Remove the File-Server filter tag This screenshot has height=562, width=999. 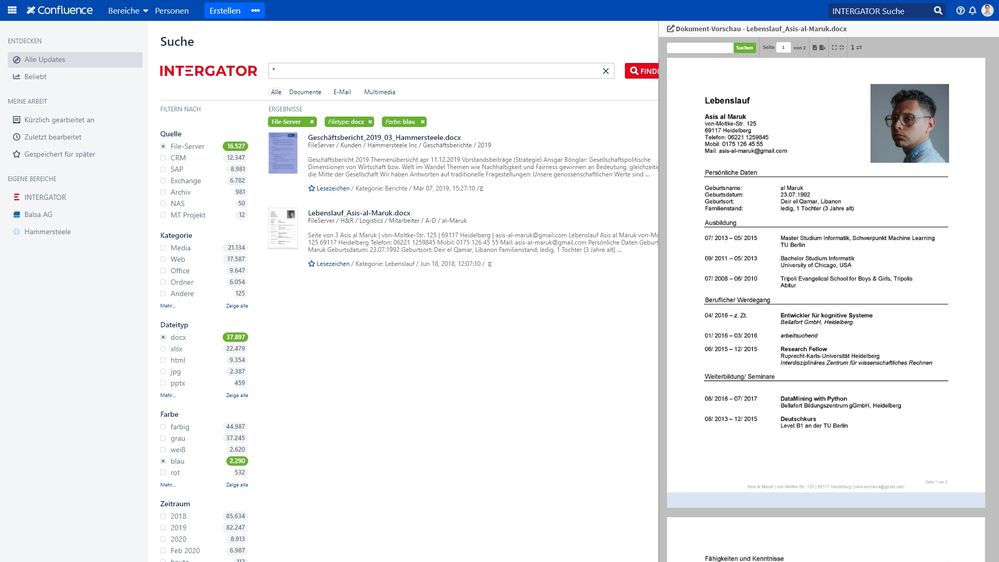tap(312, 122)
